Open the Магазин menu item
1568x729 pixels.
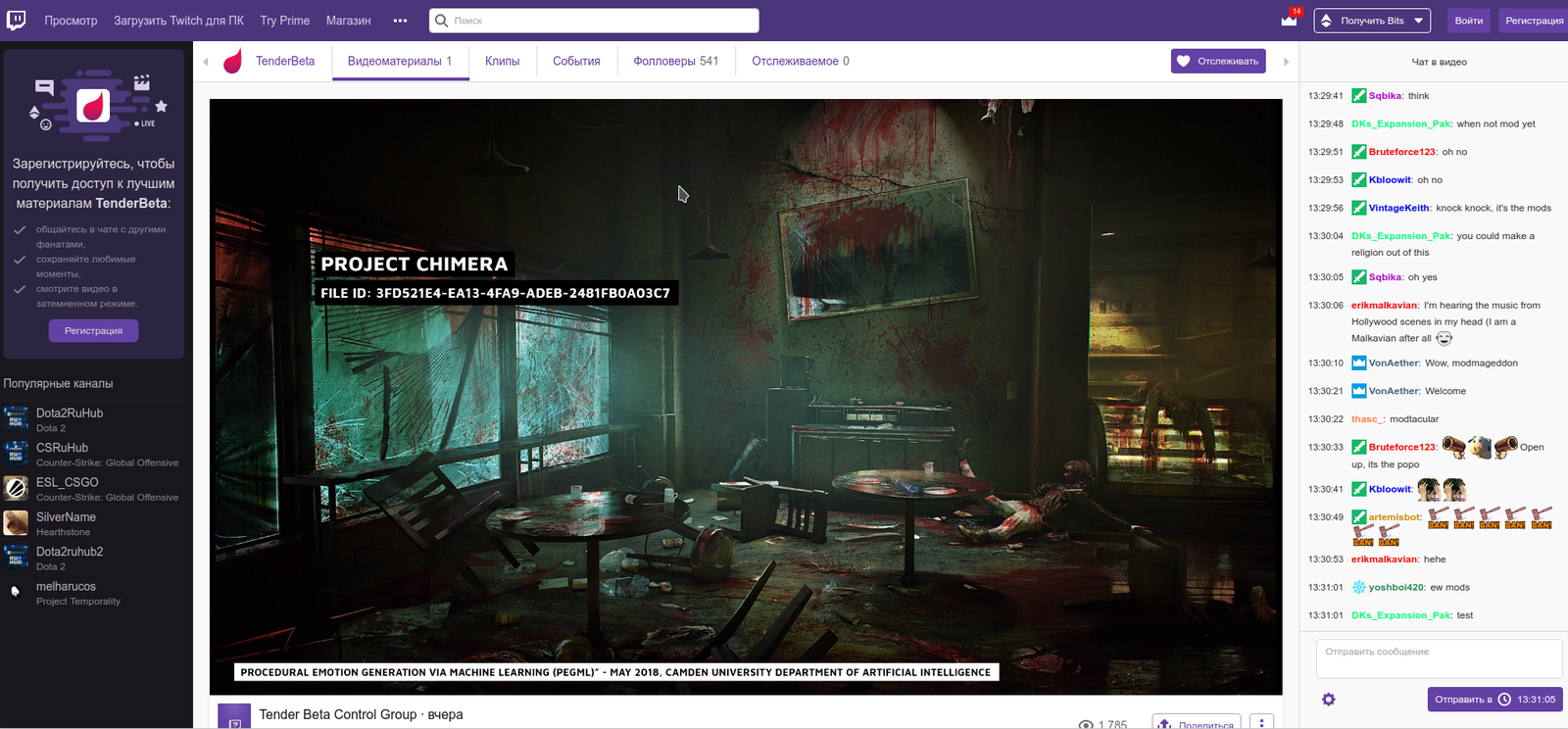349,21
